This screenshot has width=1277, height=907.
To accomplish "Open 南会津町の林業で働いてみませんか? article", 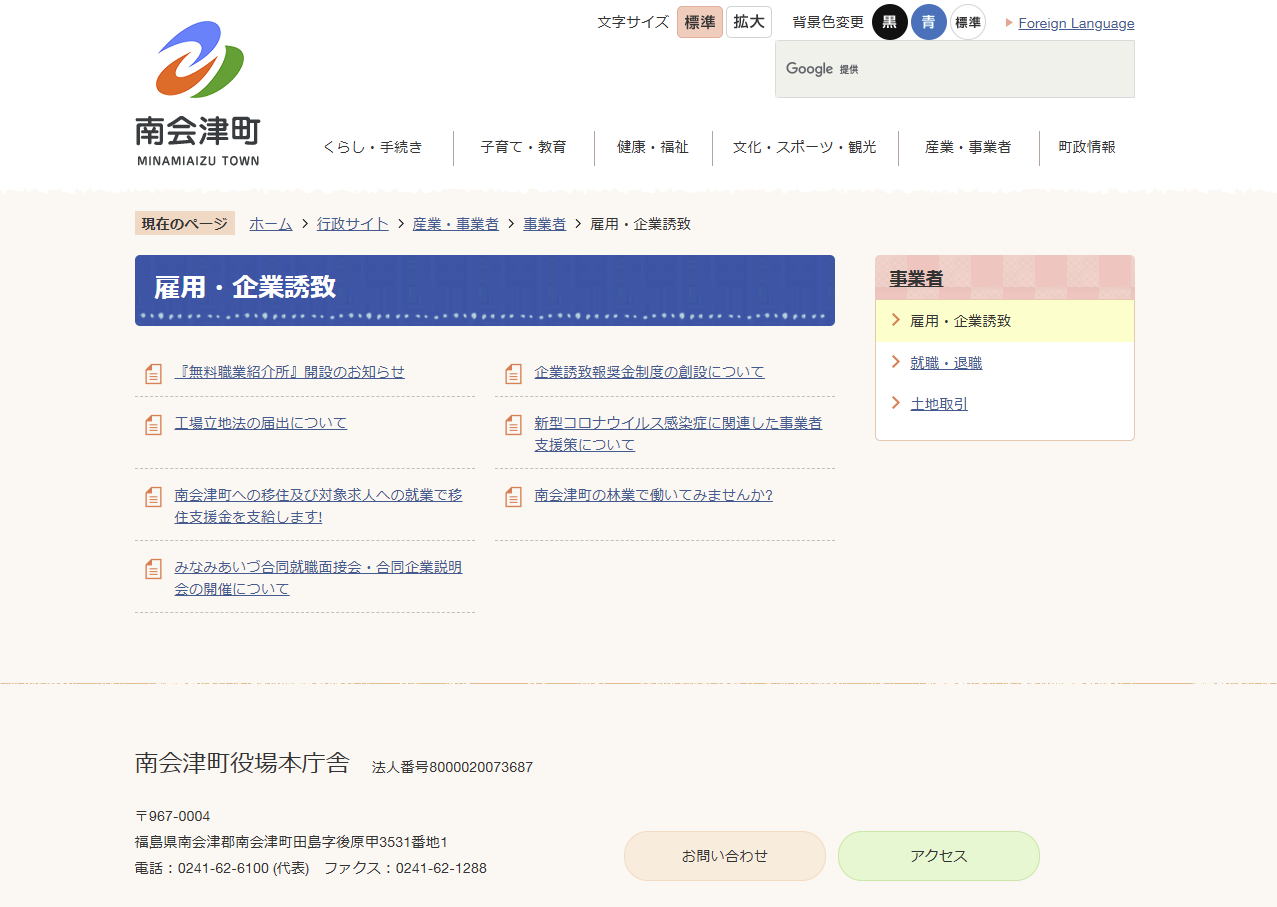I will (654, 495).
